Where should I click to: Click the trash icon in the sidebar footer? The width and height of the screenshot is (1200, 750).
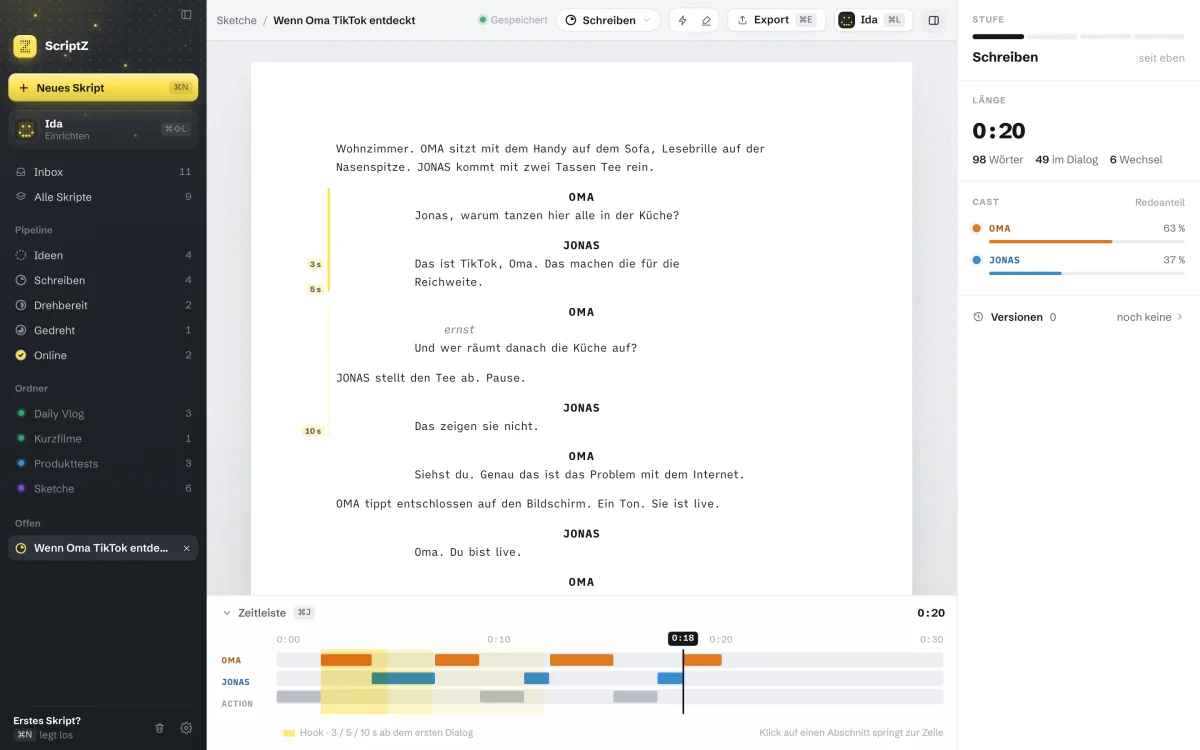159,728
